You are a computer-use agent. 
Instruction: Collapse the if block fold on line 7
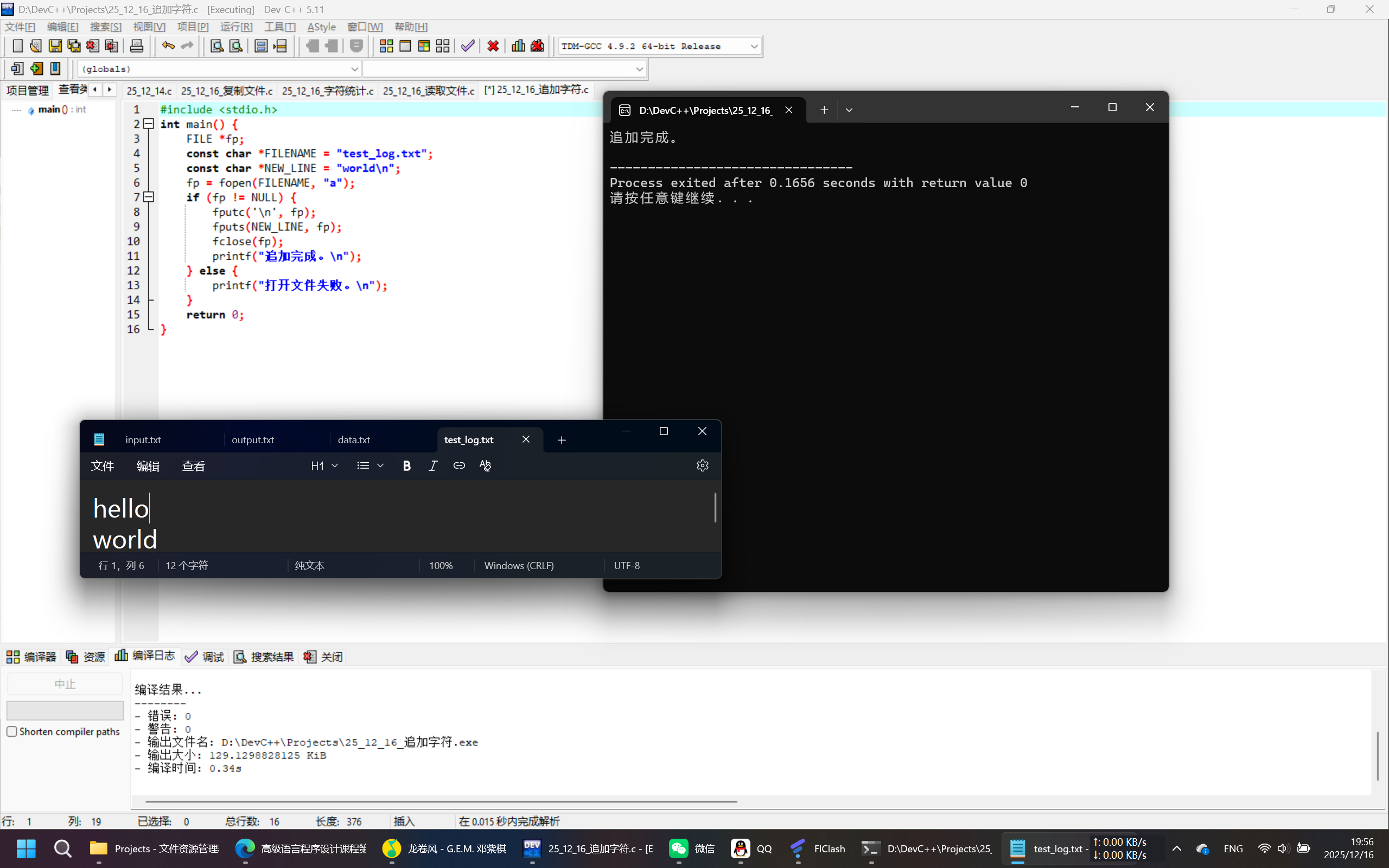[149, 197]
